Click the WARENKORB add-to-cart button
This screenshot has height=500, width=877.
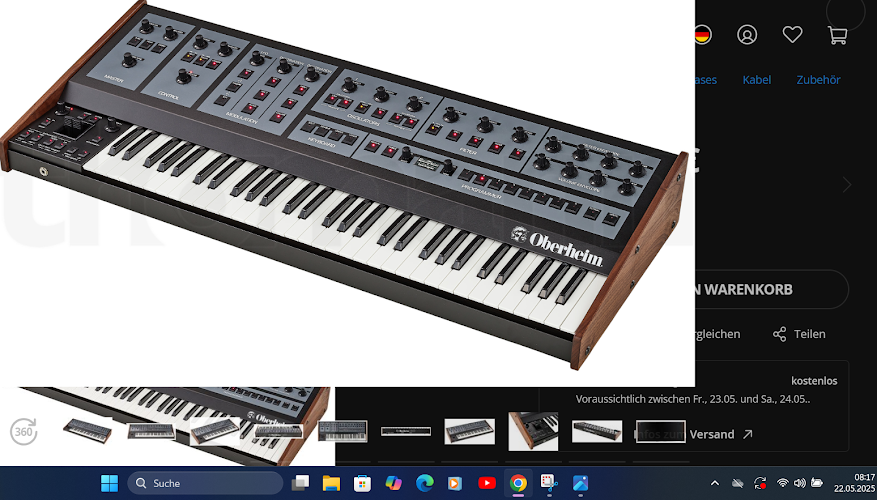coord(772,289)
